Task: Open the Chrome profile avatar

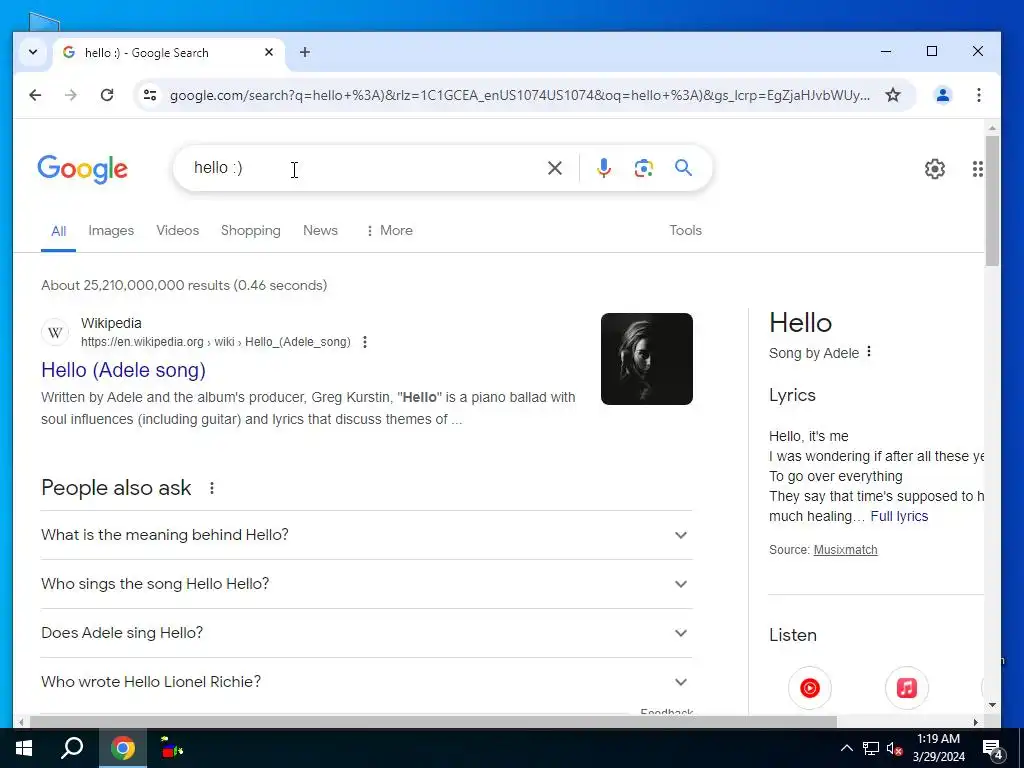Action: pos(942,95)
